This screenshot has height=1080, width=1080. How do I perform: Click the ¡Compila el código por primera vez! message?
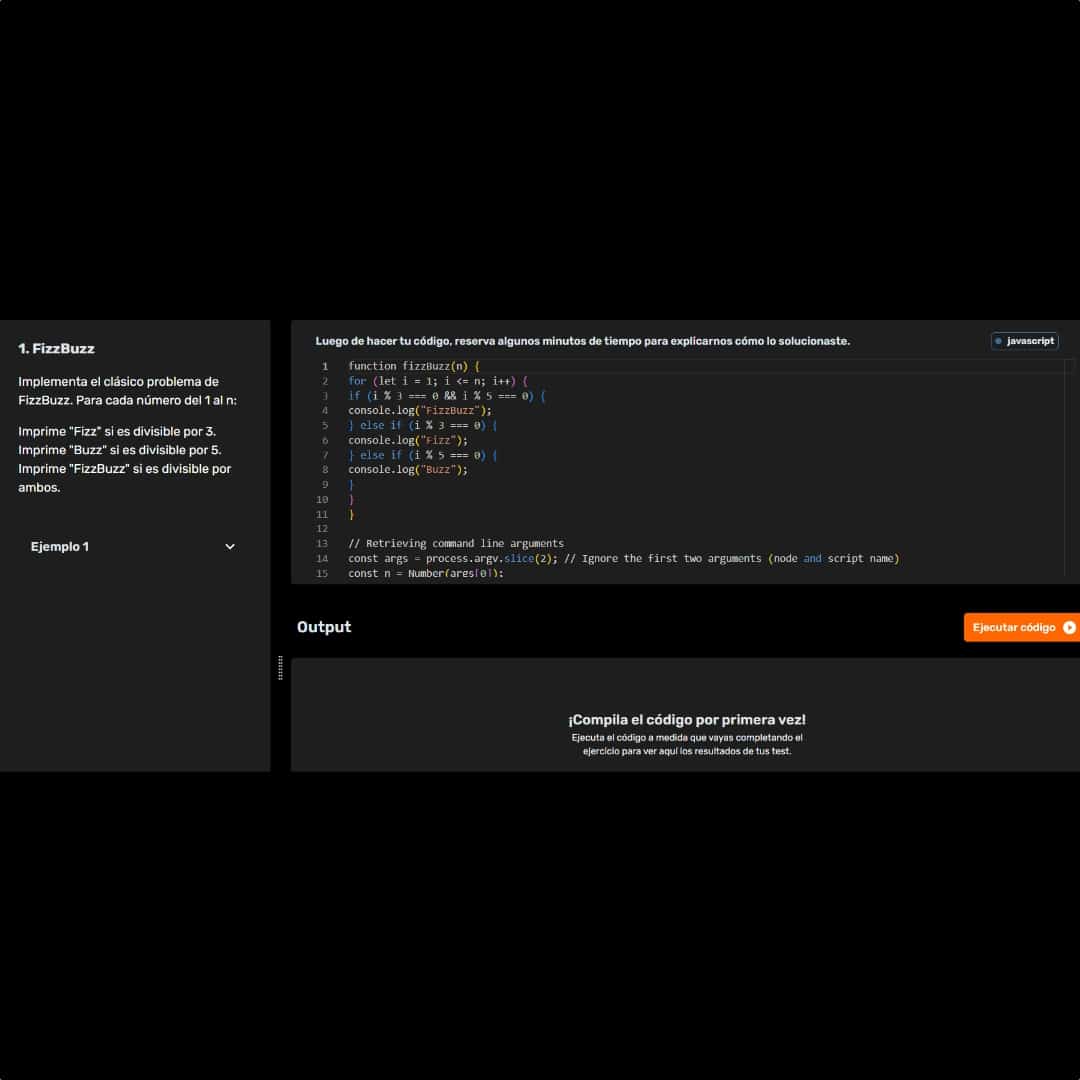click(x=687, y=720)
